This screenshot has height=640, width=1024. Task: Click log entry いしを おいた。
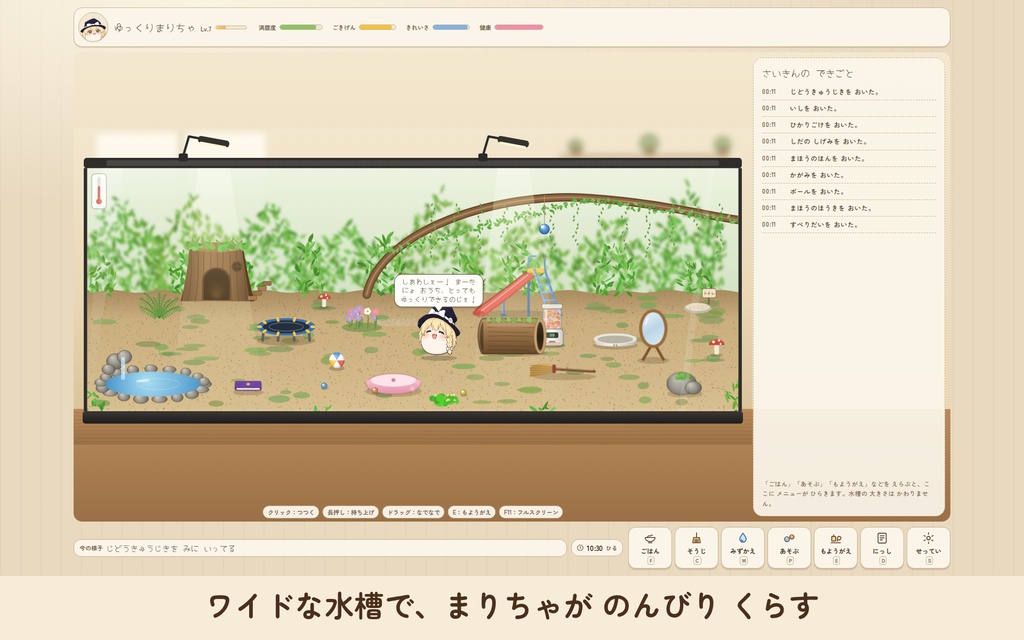tap(848, 108)
